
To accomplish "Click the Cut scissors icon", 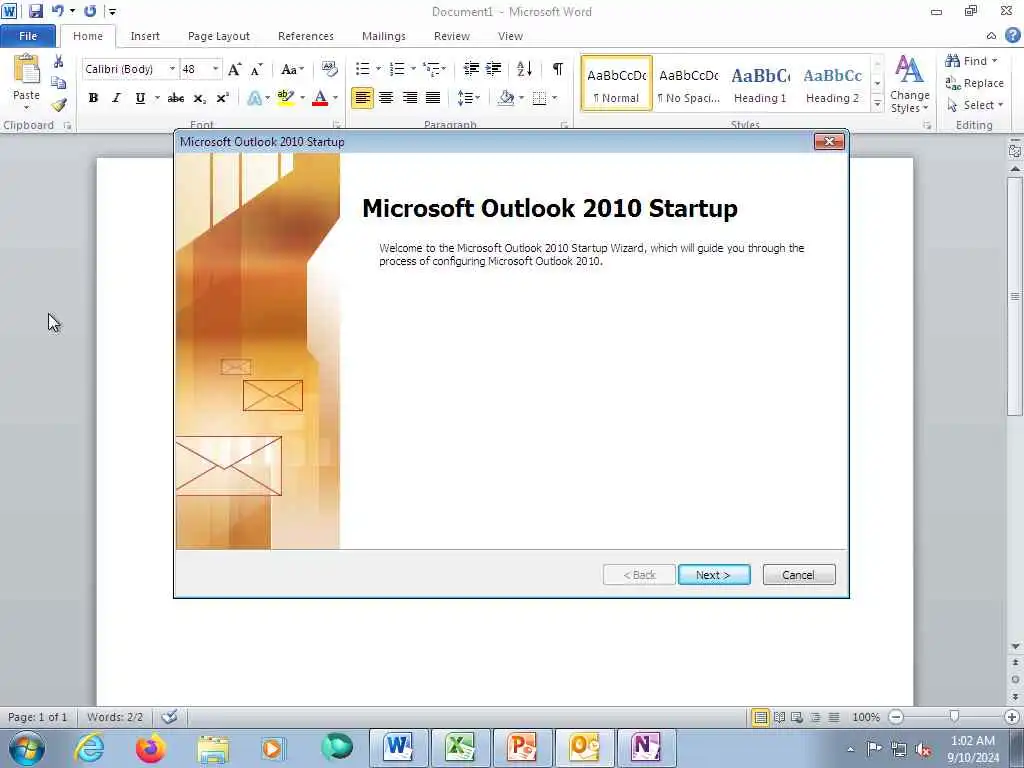I will [59, 62].
